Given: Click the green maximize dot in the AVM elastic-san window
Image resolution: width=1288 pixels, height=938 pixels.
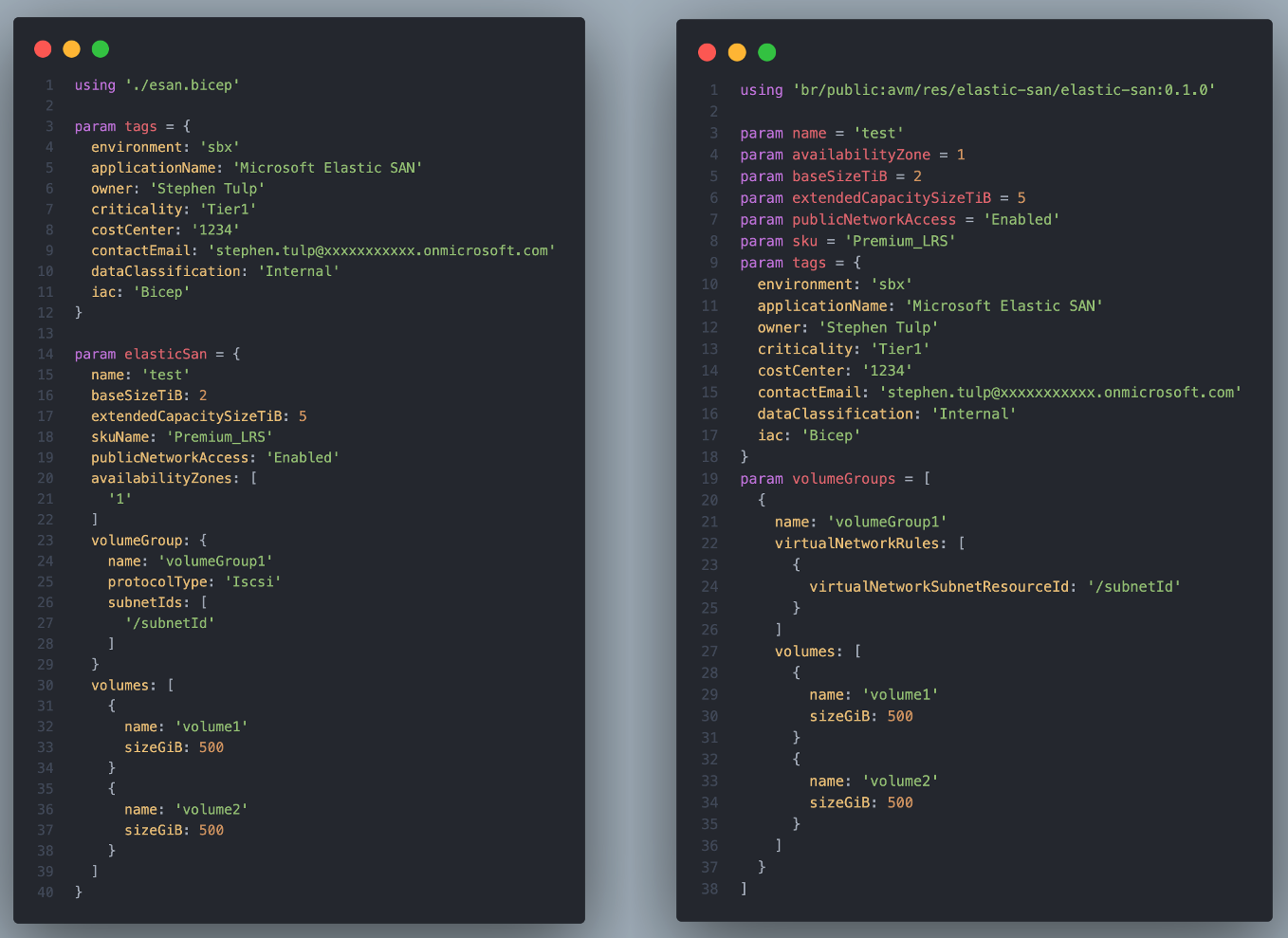Looking at the screenshot, I should point(767,52).
